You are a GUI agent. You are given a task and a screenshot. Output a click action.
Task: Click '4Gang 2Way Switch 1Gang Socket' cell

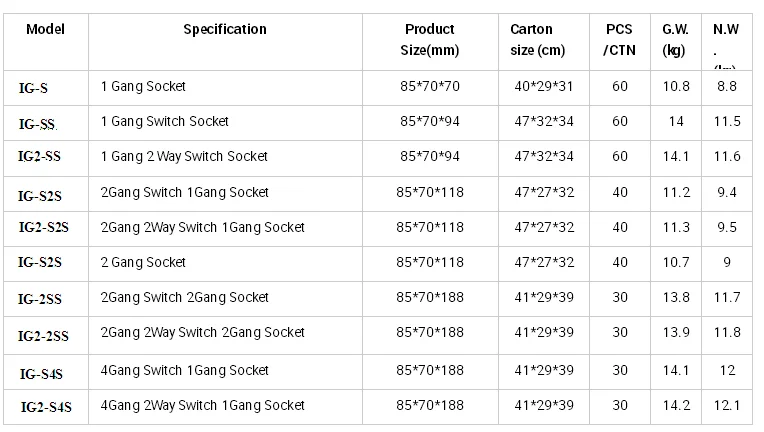coord(203,405)
